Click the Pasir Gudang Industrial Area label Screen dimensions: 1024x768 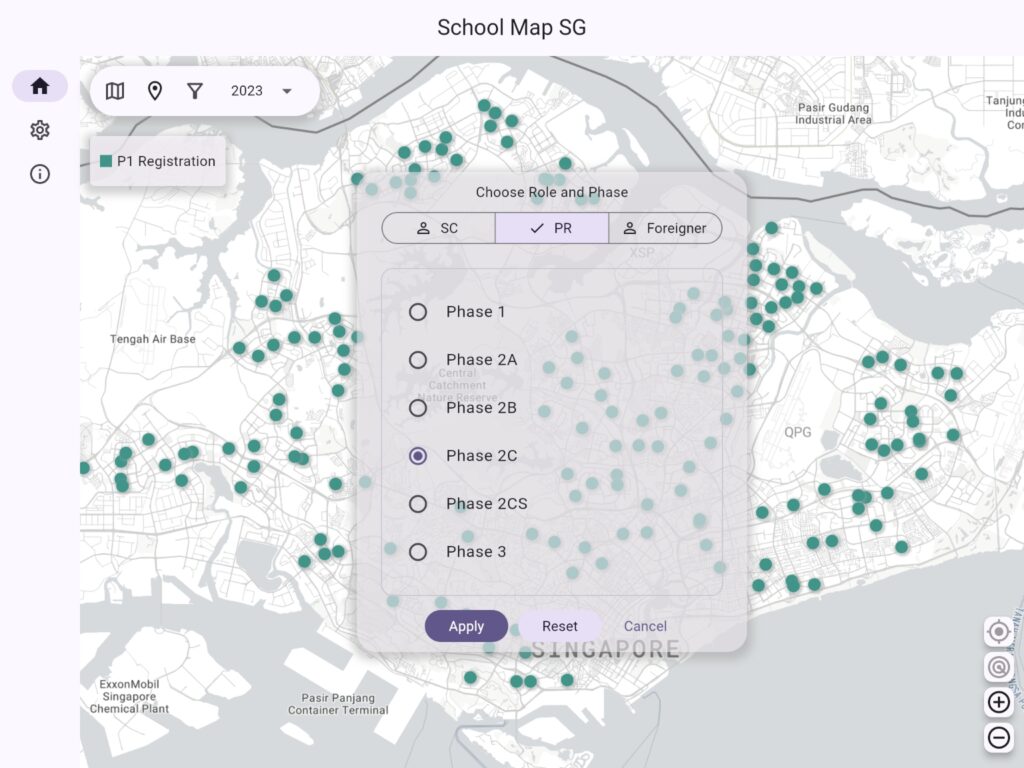833,114
